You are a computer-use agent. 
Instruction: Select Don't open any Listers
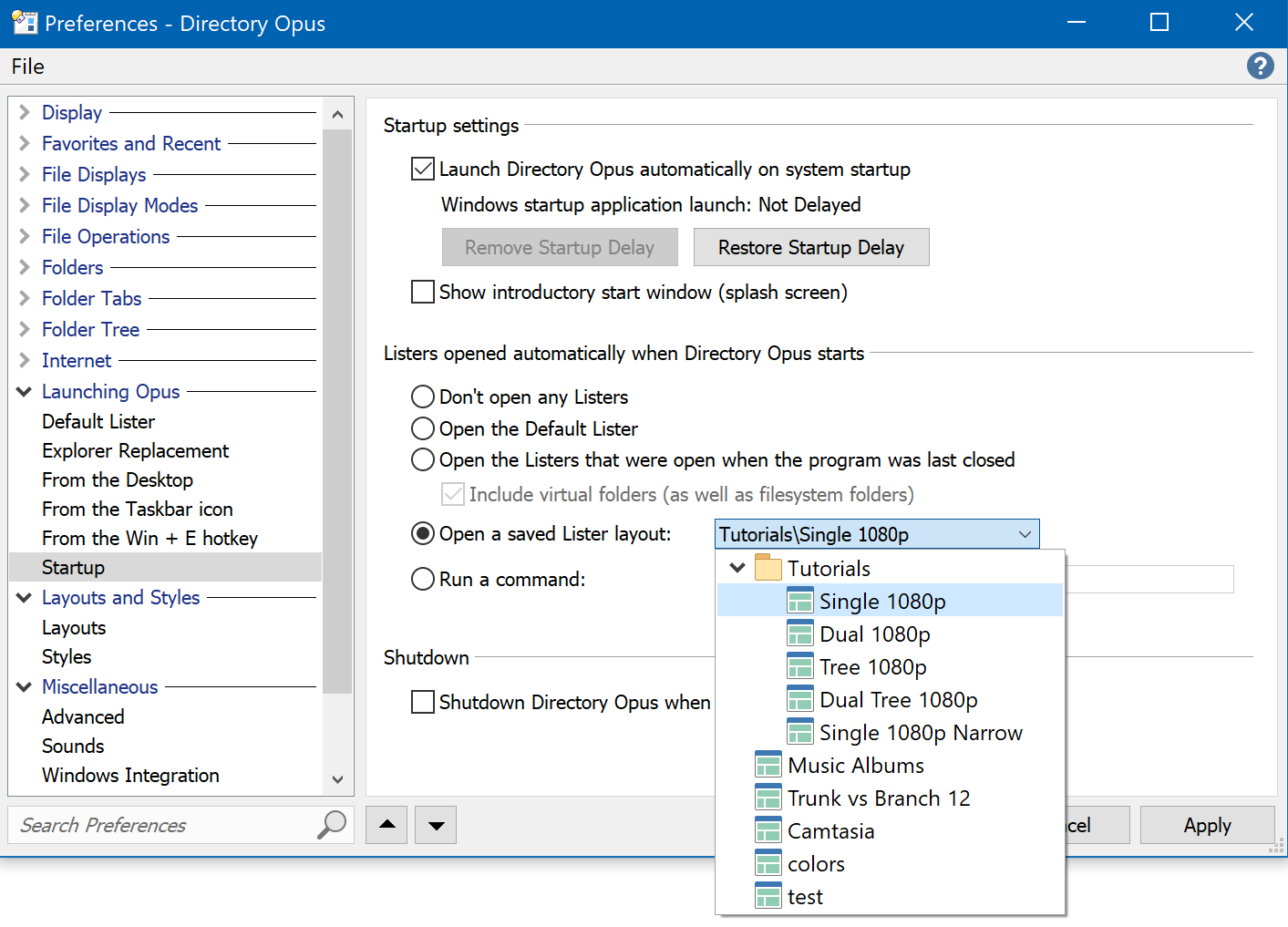click(x=422, y=397)
